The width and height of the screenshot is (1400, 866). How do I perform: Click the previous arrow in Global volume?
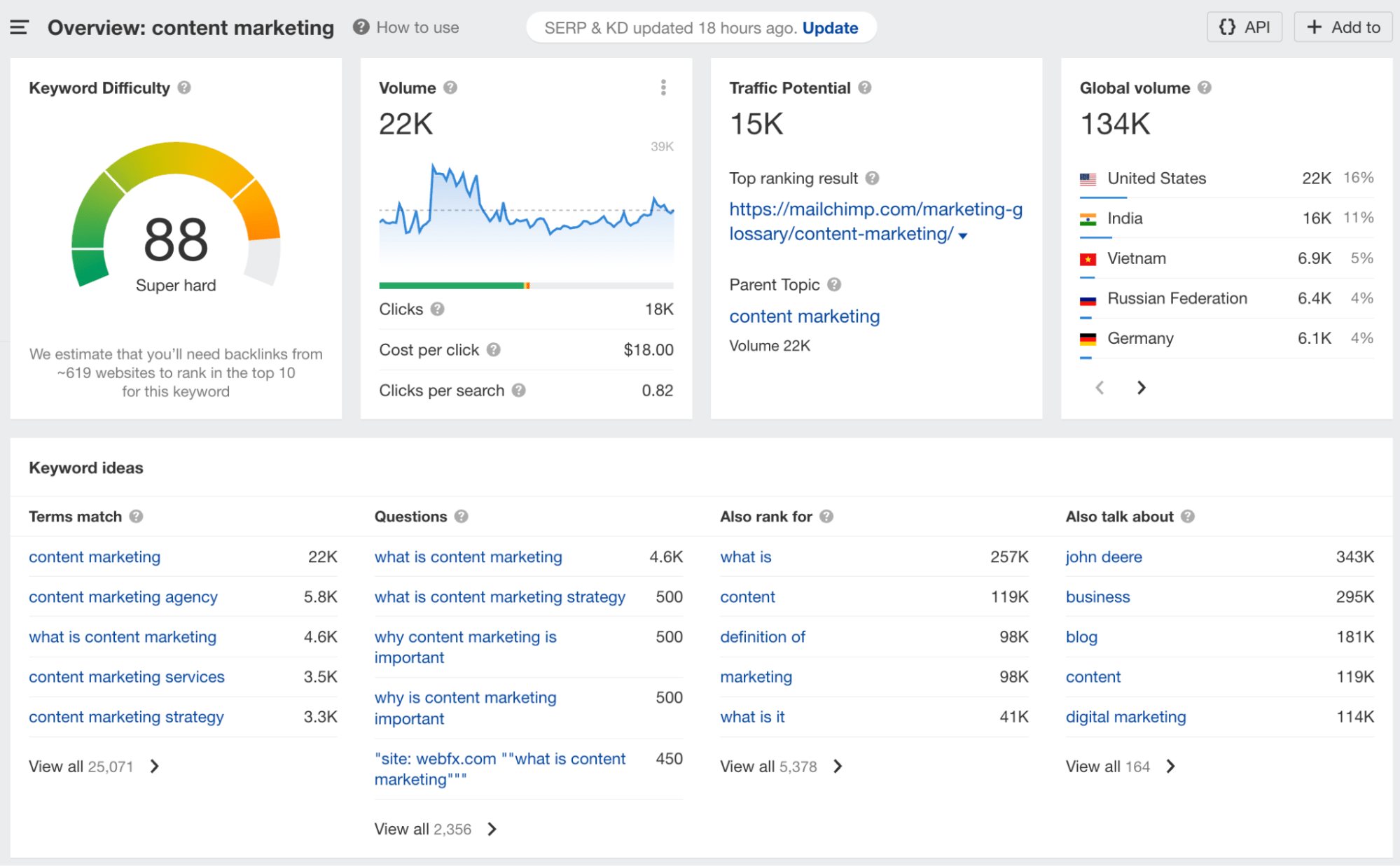click(x=1099, y=387)
